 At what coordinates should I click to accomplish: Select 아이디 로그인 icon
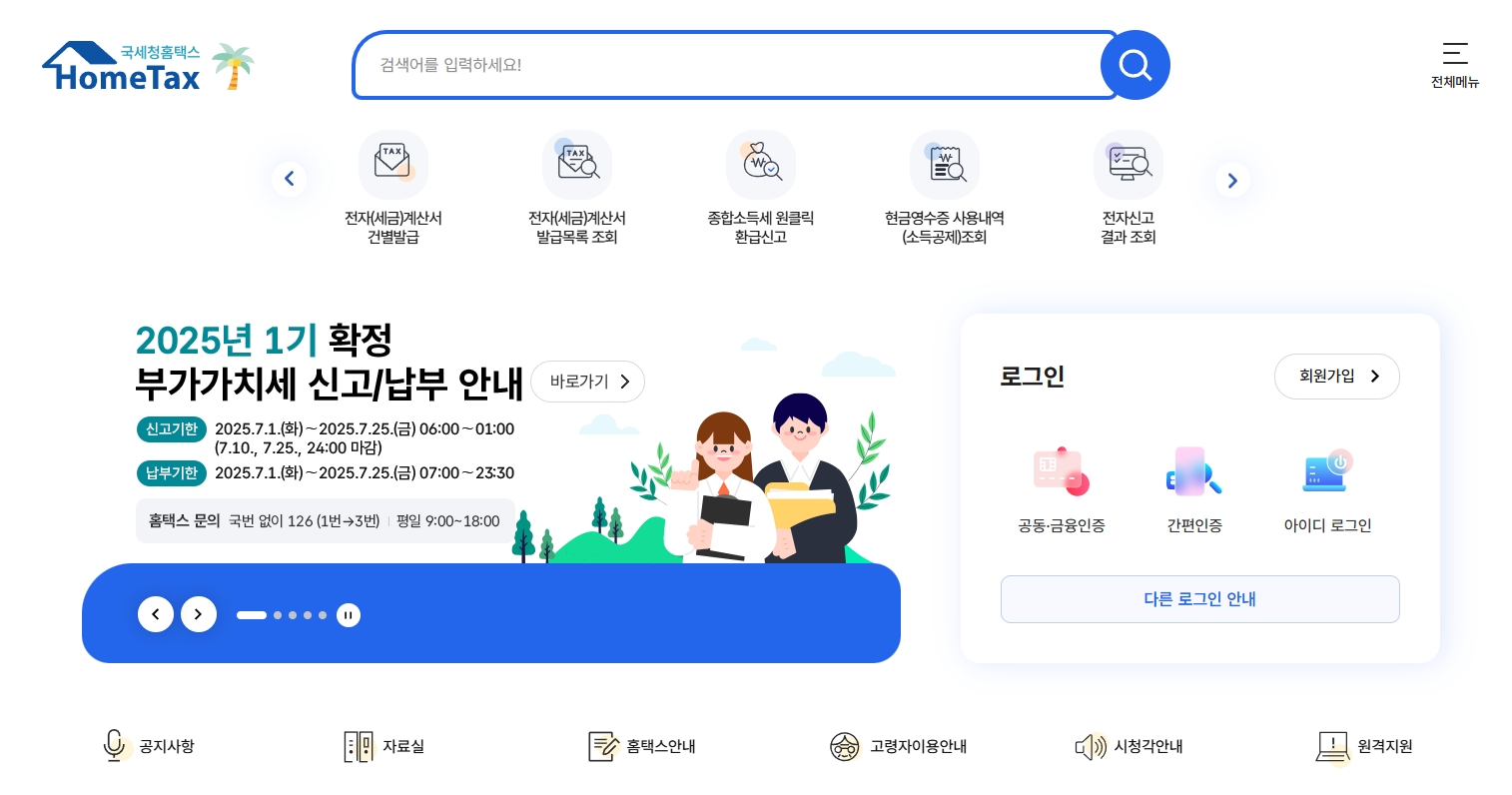coord(1327,471)
